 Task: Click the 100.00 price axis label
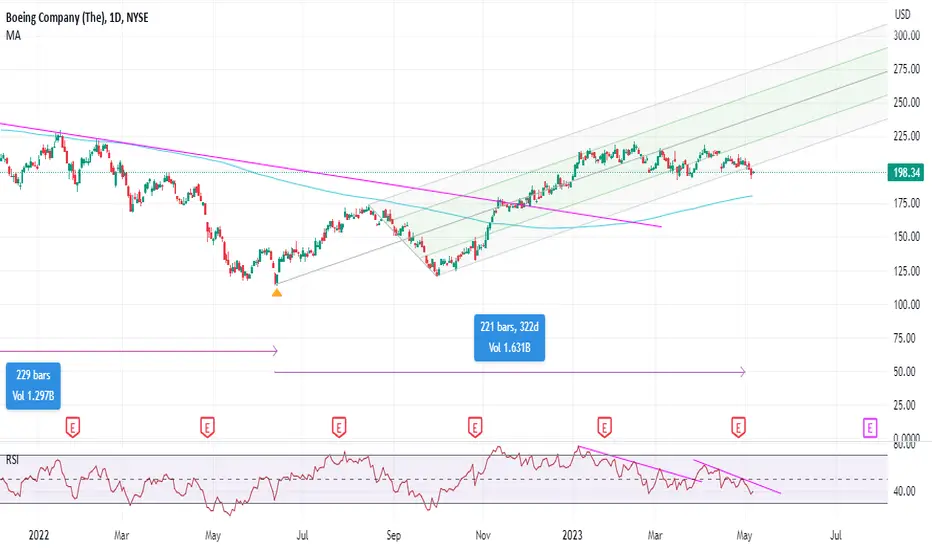[x=907, y=304]
